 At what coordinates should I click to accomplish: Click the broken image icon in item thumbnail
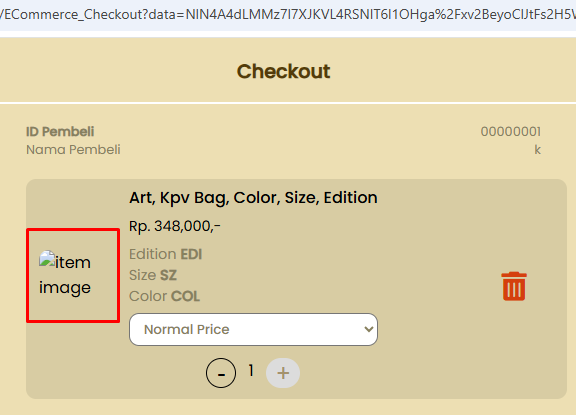[x=47, y=259]
